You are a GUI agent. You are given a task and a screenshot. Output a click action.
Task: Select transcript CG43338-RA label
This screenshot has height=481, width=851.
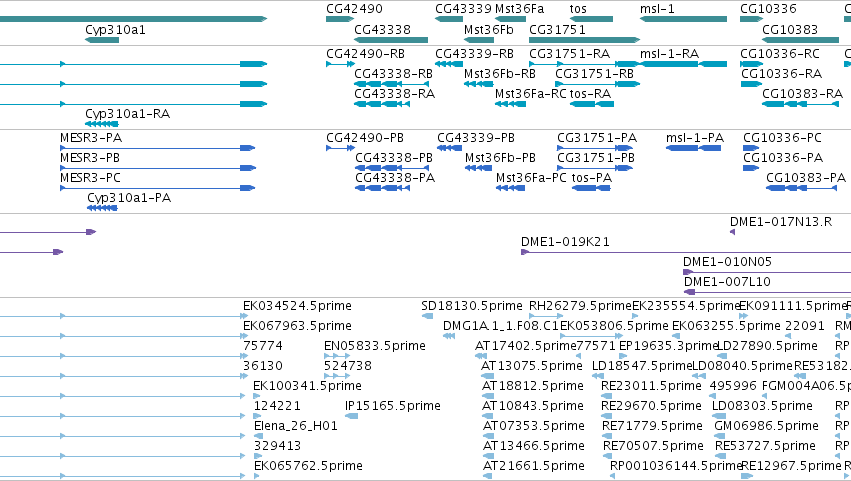395,94
